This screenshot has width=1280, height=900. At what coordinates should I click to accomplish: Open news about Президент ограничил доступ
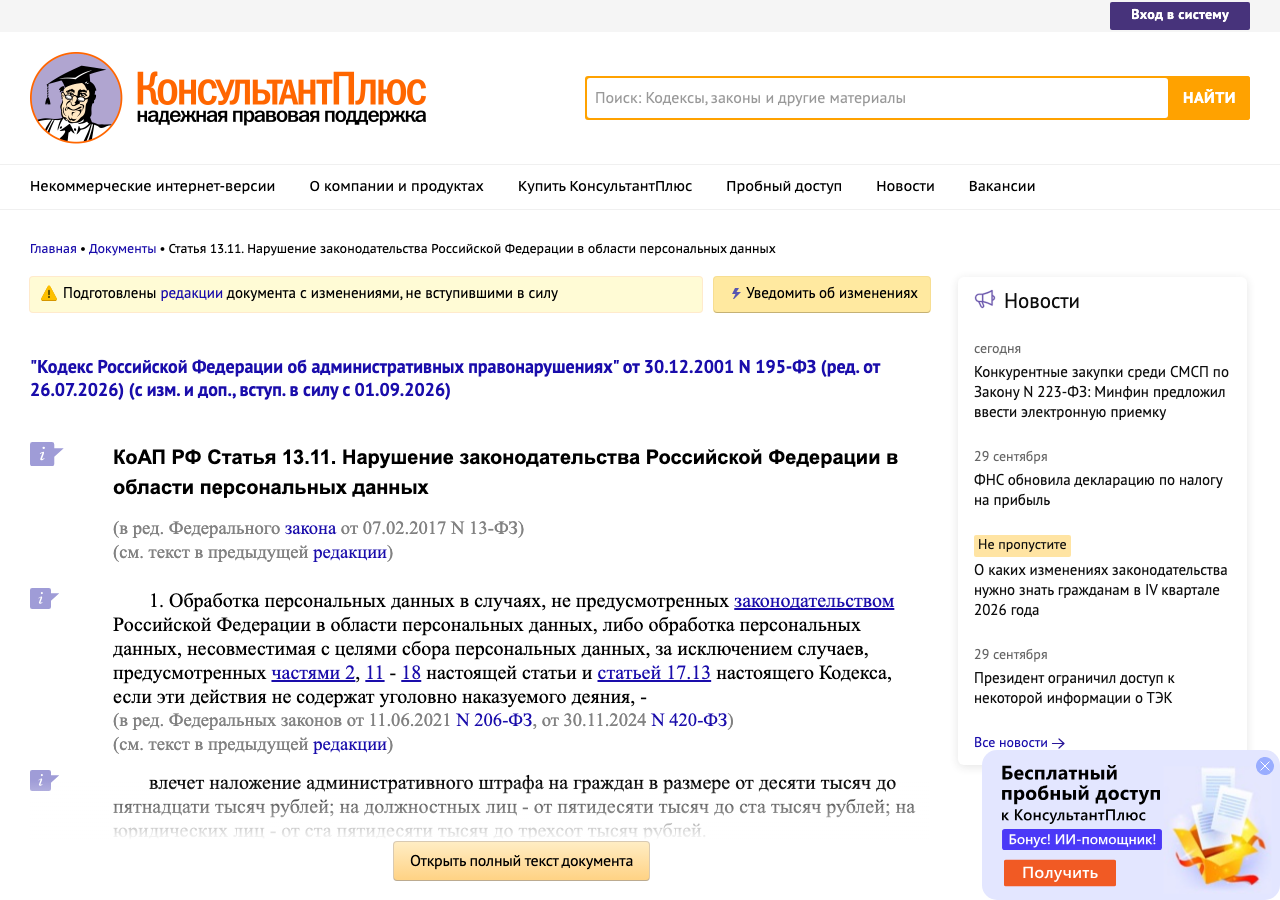tap(1074, 688)
